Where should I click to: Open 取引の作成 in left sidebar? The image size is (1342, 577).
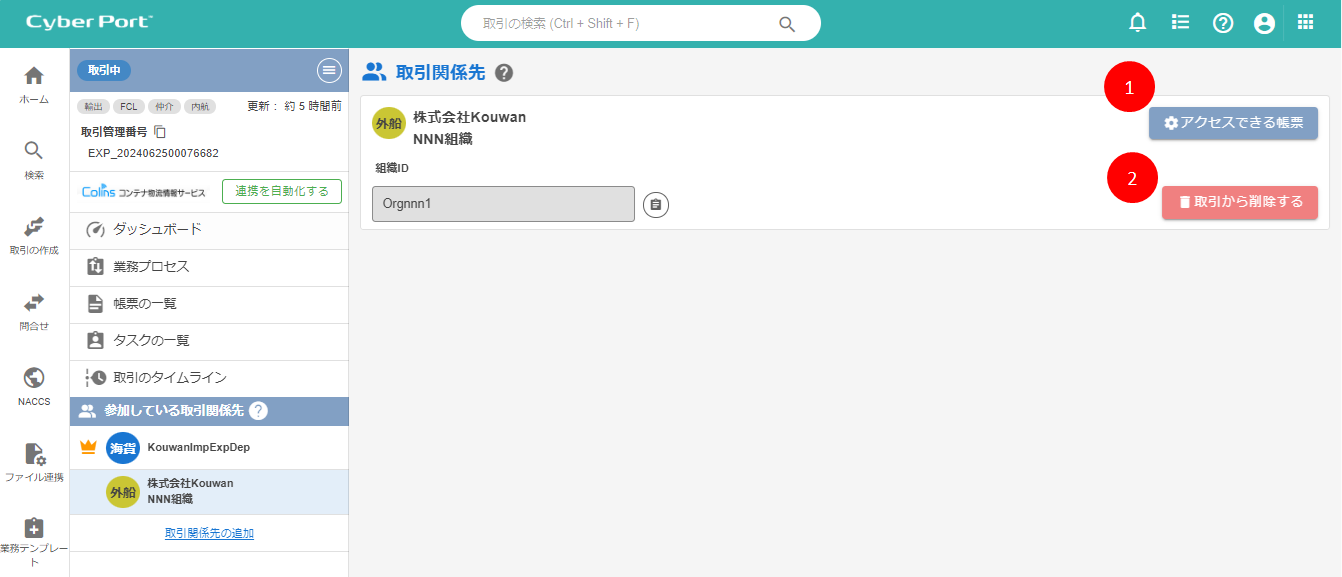click(x=34, y=235)
